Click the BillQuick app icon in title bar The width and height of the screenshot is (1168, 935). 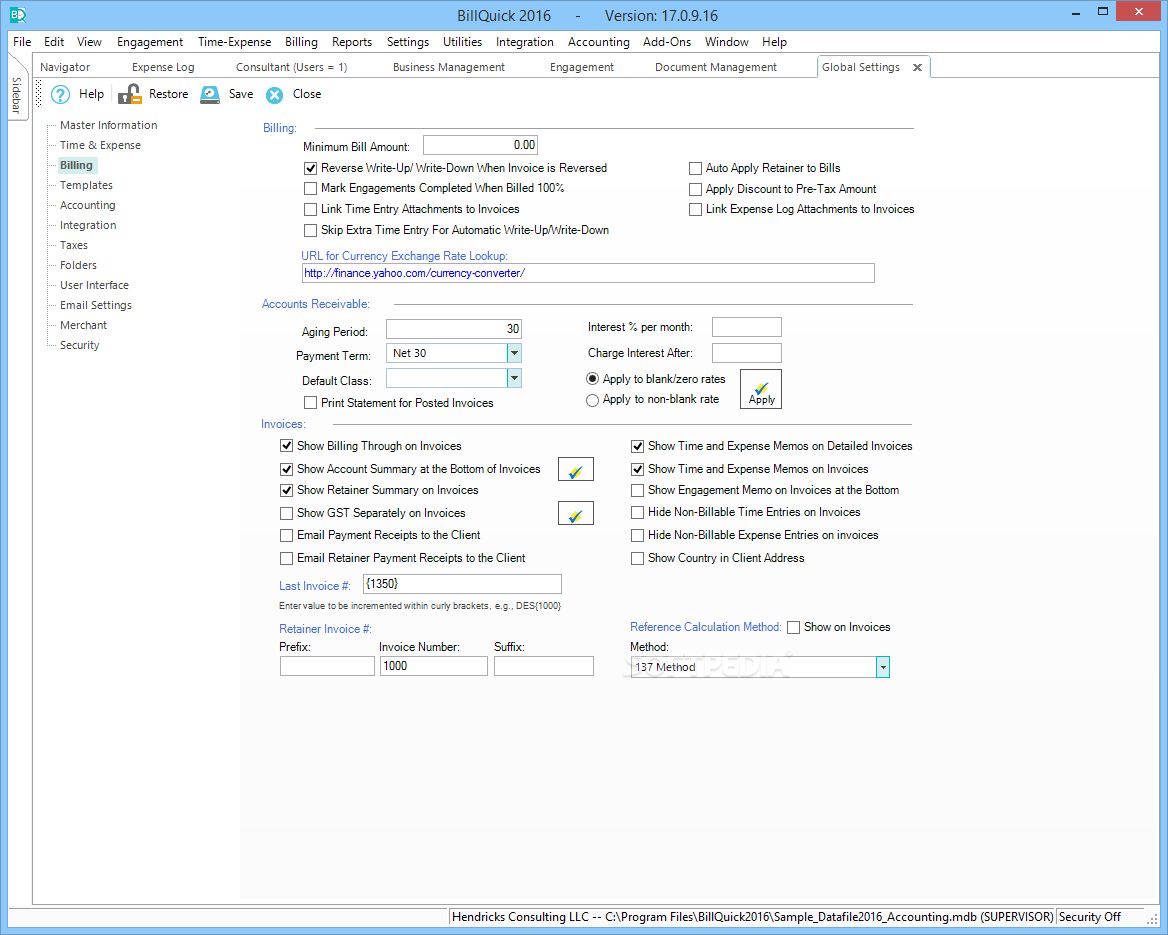18,14
